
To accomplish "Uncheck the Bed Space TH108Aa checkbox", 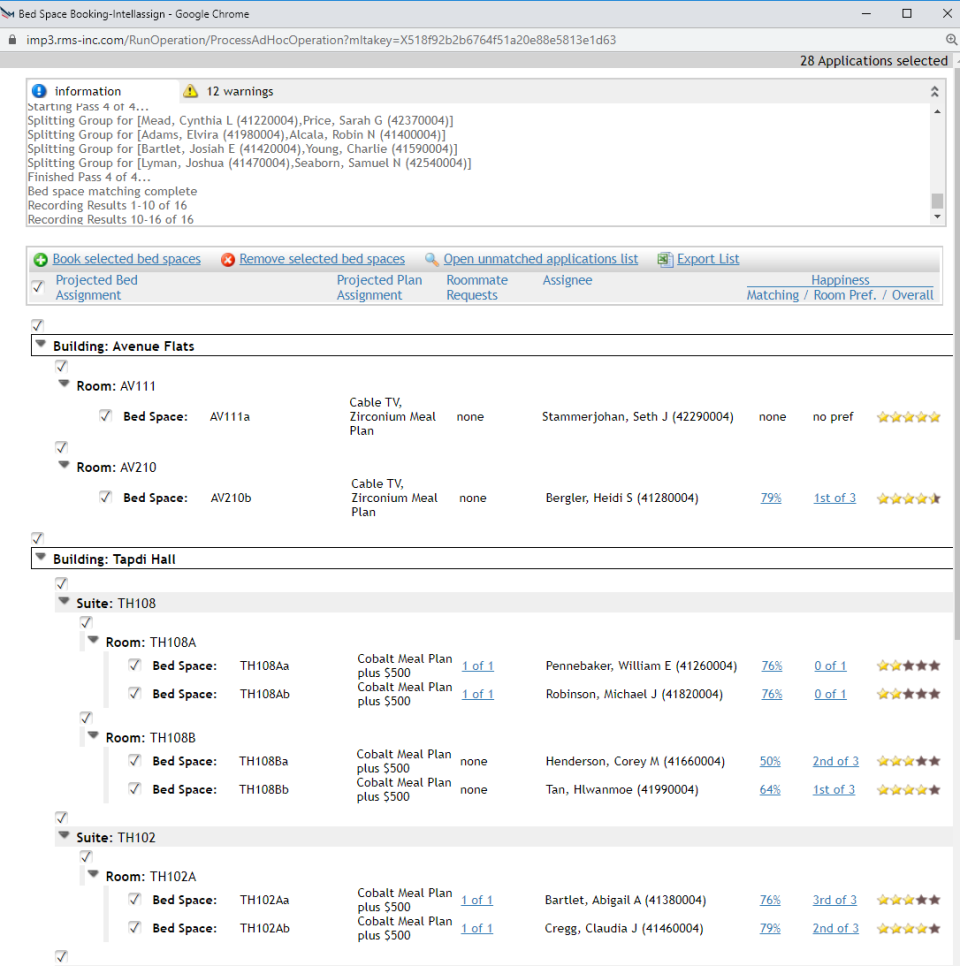I will click(134, 665).
